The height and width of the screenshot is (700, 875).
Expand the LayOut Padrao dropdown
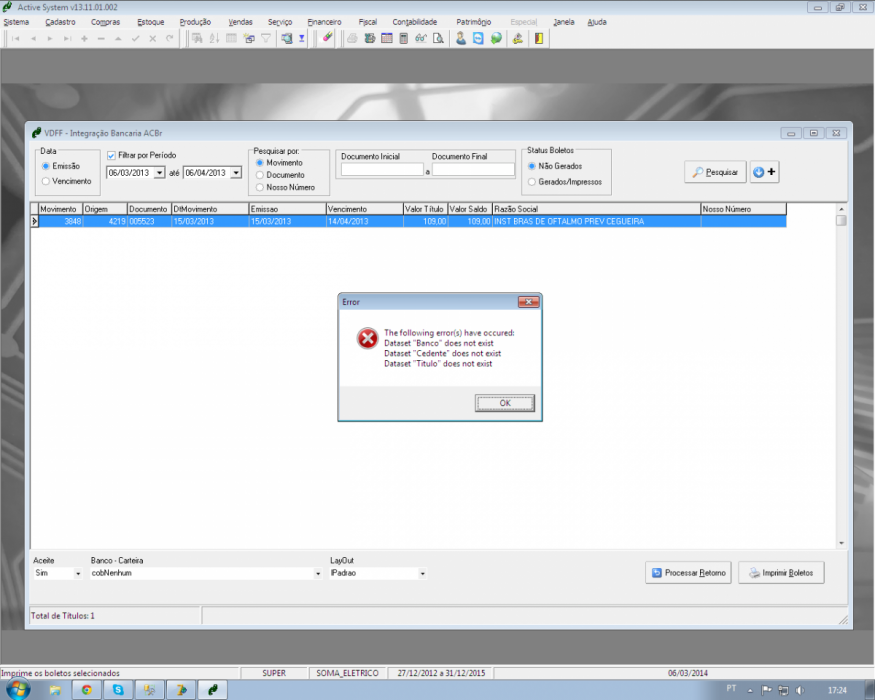pos(422,573)
